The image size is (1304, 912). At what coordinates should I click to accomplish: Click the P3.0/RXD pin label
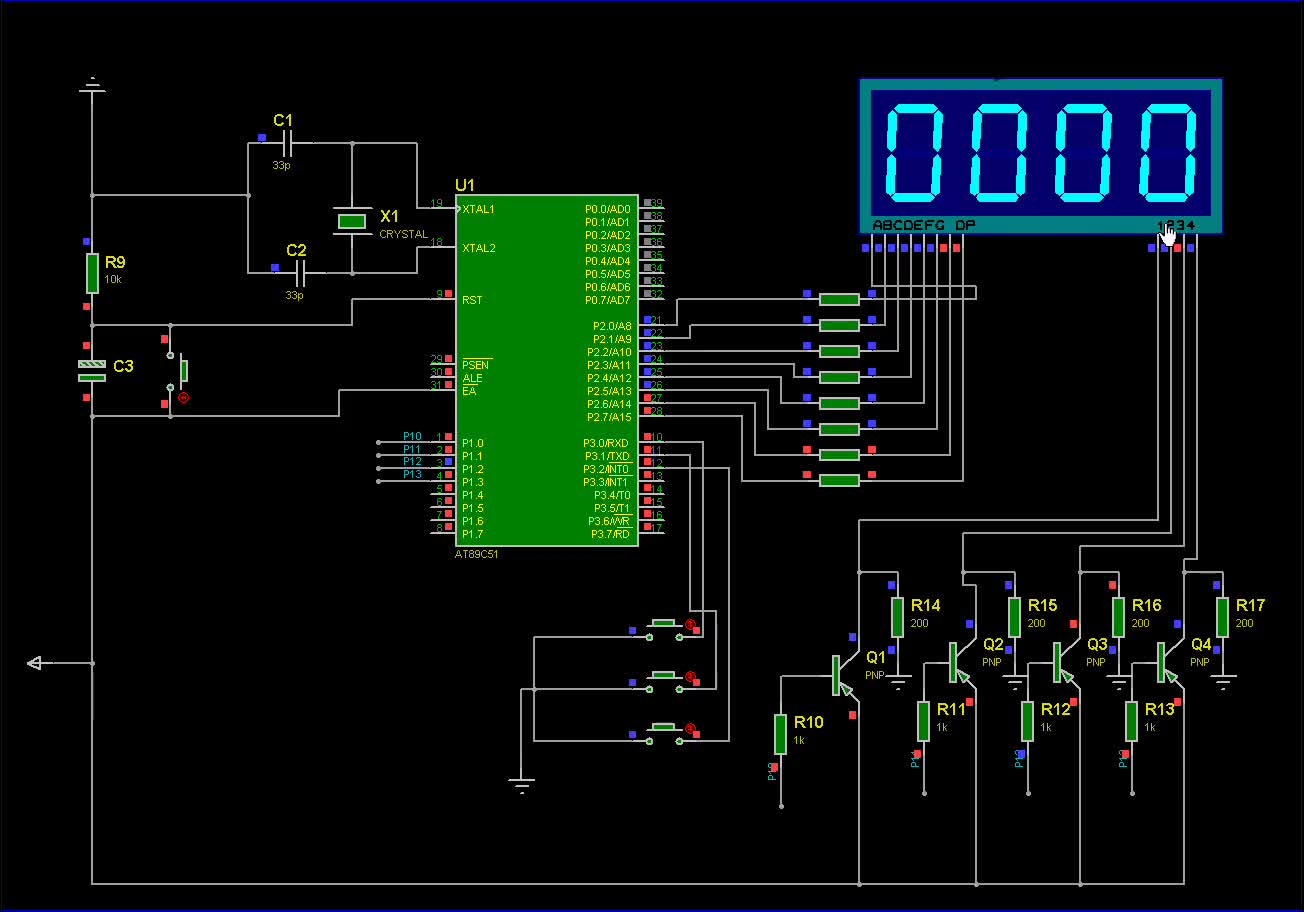click(607, 443)
